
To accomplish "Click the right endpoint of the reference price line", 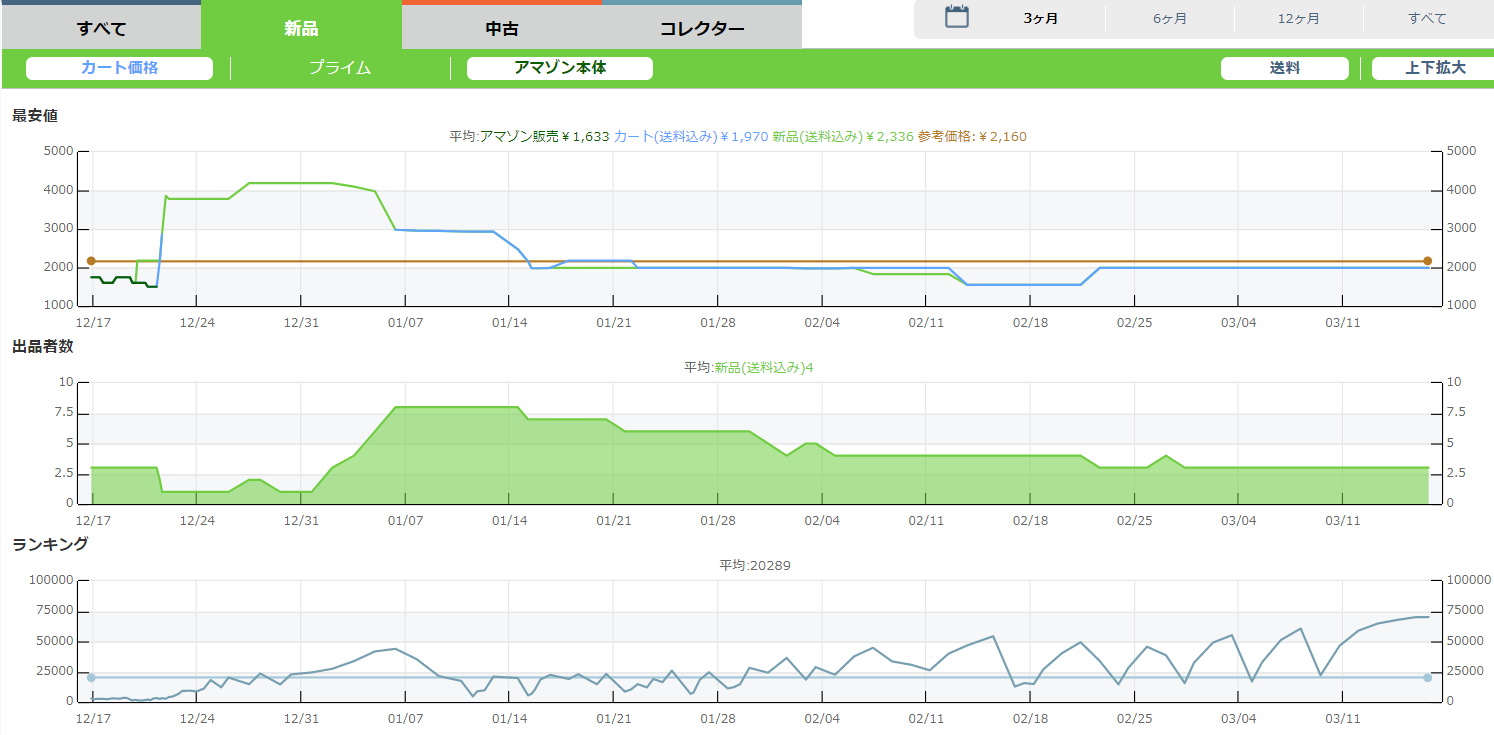I will coord(1427,261).
